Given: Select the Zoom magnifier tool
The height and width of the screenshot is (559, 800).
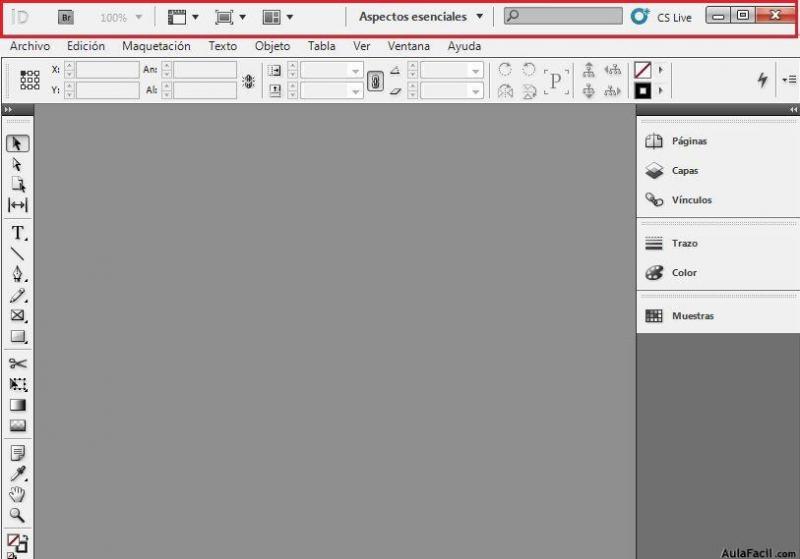Looking at the screenshot, I should (x=18, y=516).
